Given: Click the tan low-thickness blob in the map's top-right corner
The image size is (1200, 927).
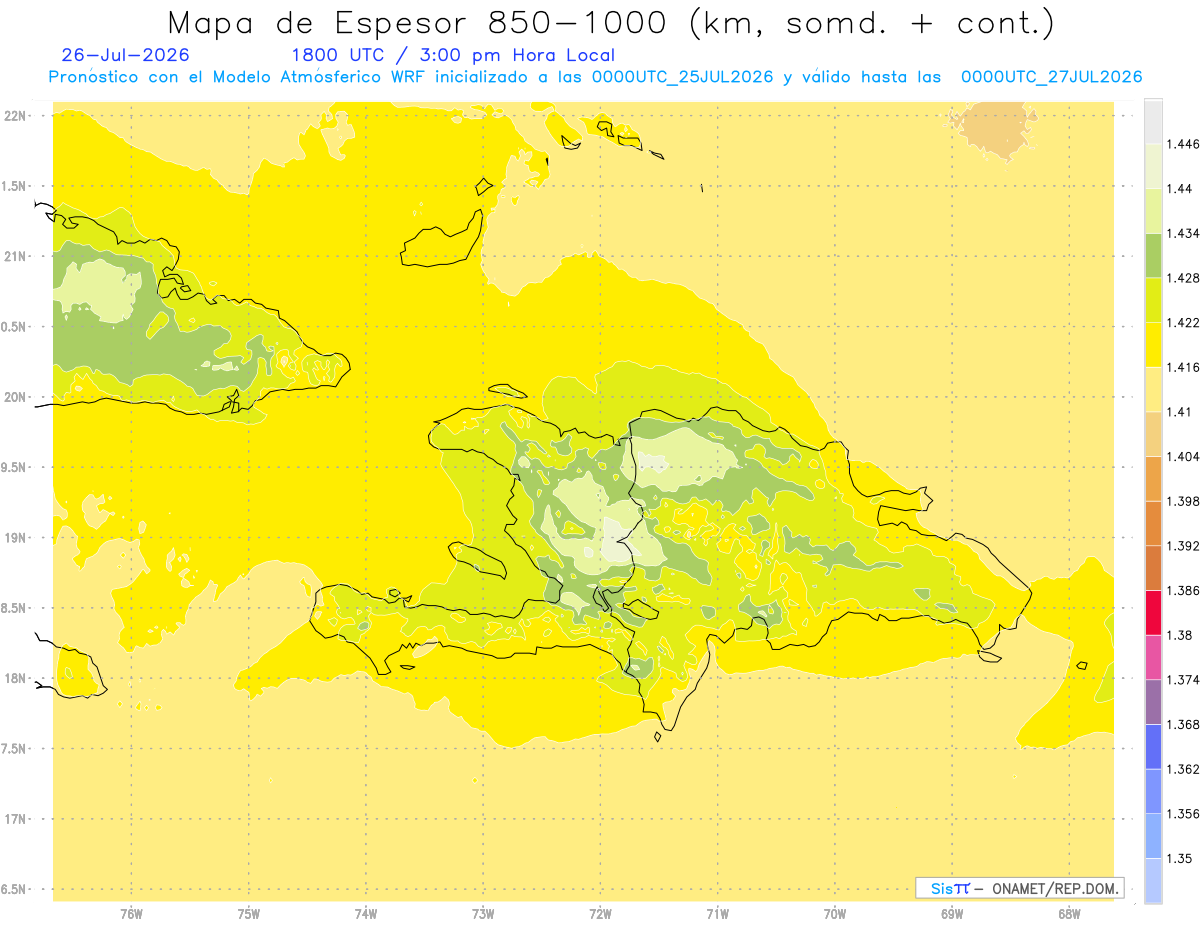Looking at the screenshot, I should click(992, 128).
